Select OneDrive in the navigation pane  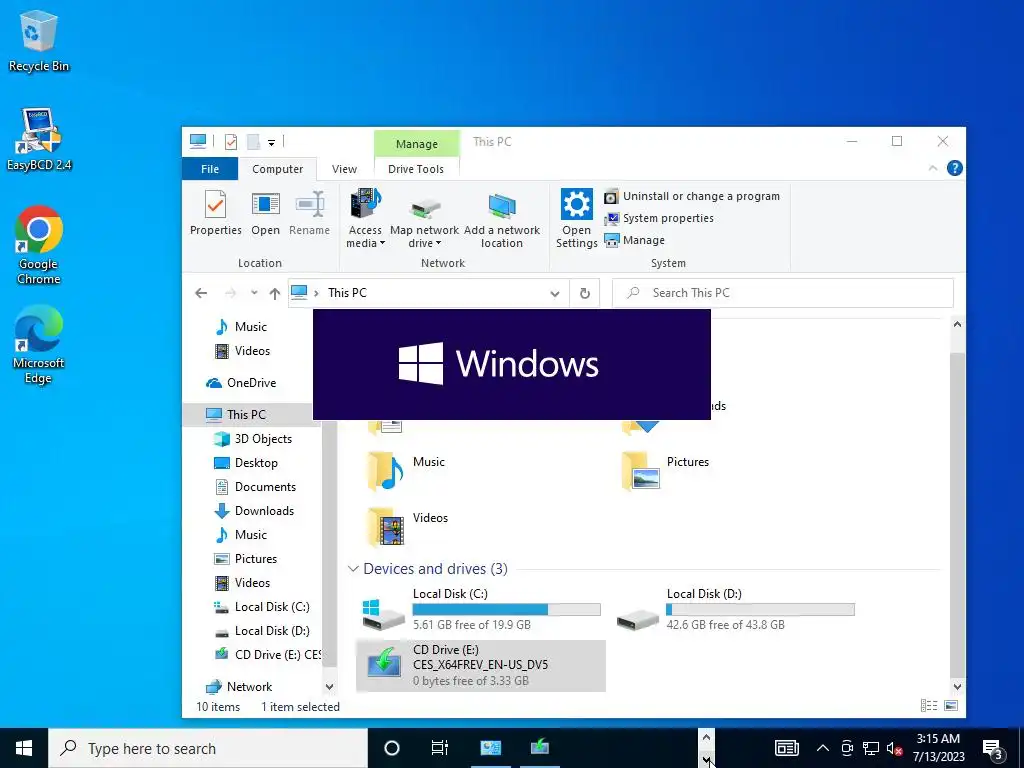[251, 383]
